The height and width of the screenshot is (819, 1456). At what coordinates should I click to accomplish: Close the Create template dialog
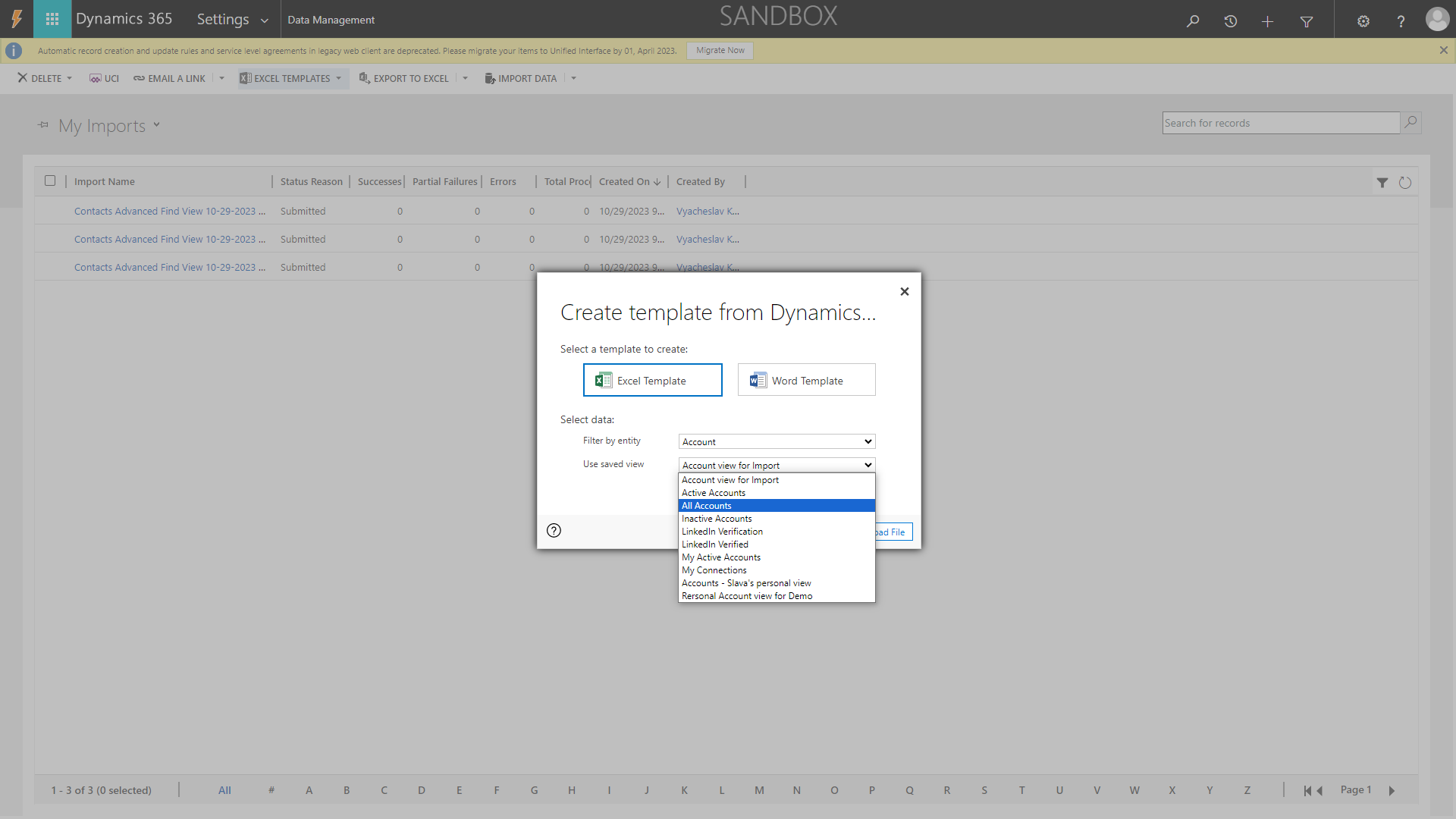click(x=904, y=291)
